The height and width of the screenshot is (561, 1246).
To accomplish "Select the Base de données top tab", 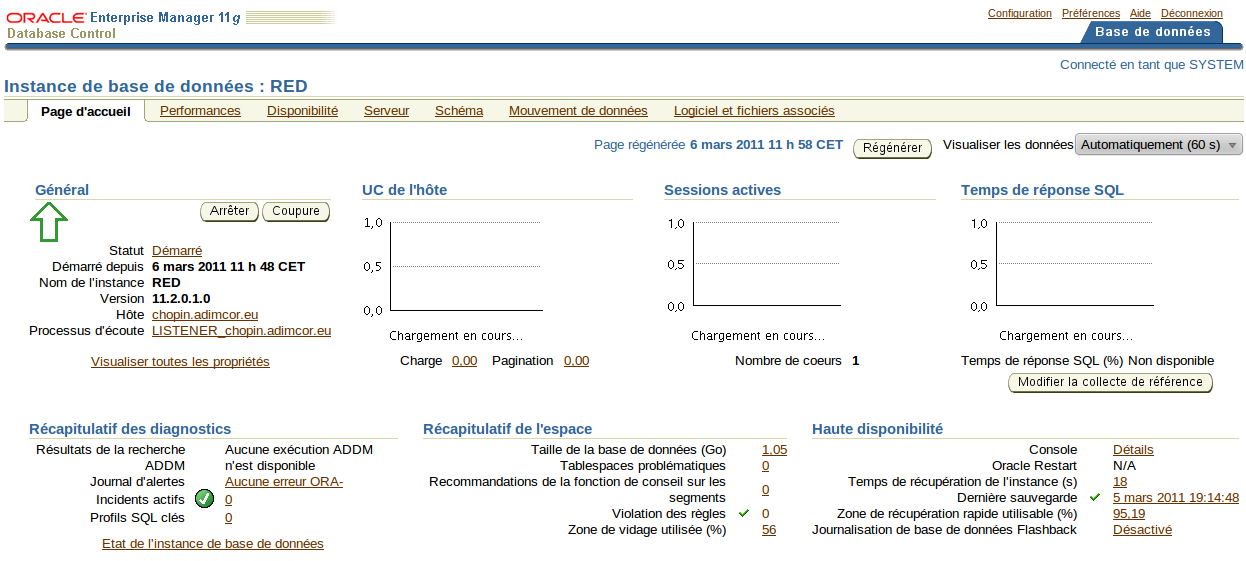I will 1153,32.
